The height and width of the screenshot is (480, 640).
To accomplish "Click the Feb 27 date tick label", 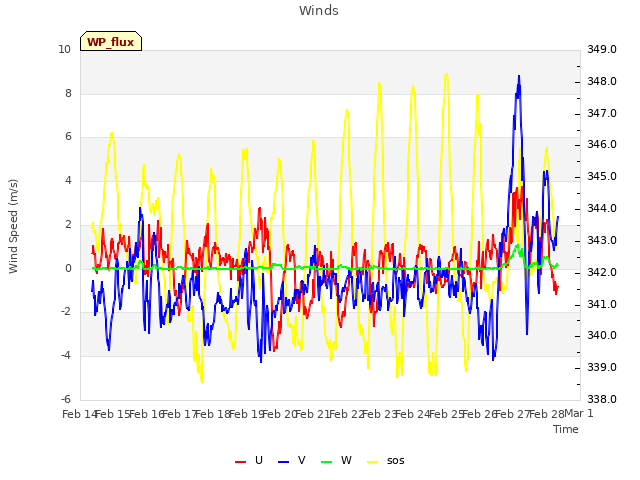I will pos(512,414).
